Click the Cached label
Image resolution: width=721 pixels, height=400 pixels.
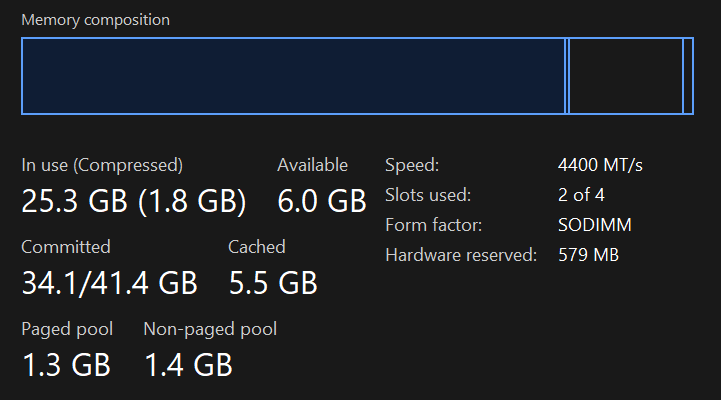pyautogui.click(x=256, y=247)
